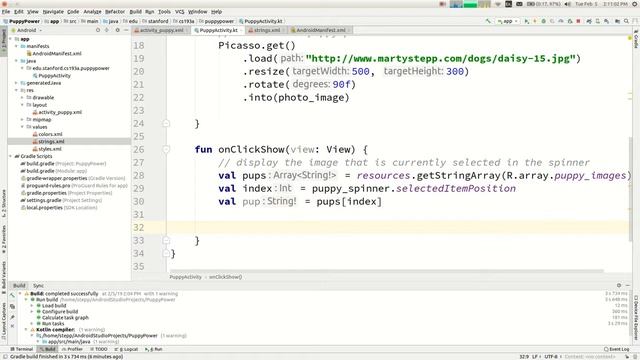Open Search Everywhere magnifier in toolbar

[x=626, y=21]
